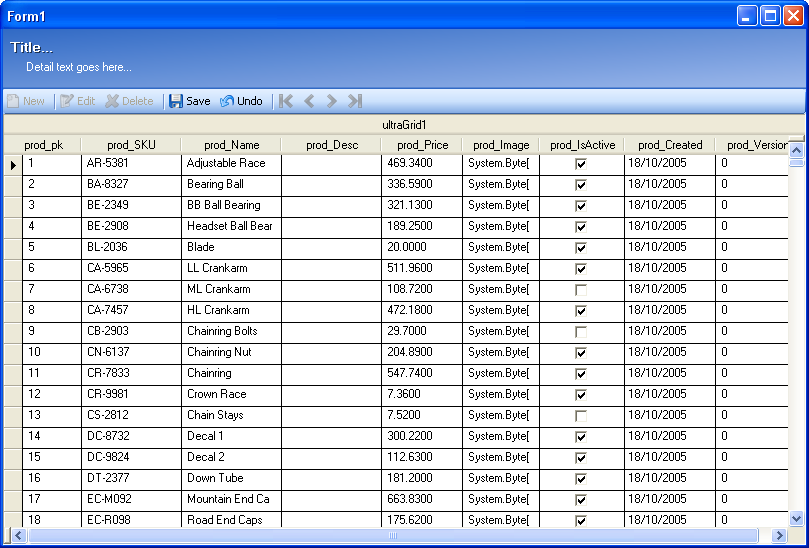809x548 pixels.
Task: Click the Edit toolbar button
Action: (78, 101)
